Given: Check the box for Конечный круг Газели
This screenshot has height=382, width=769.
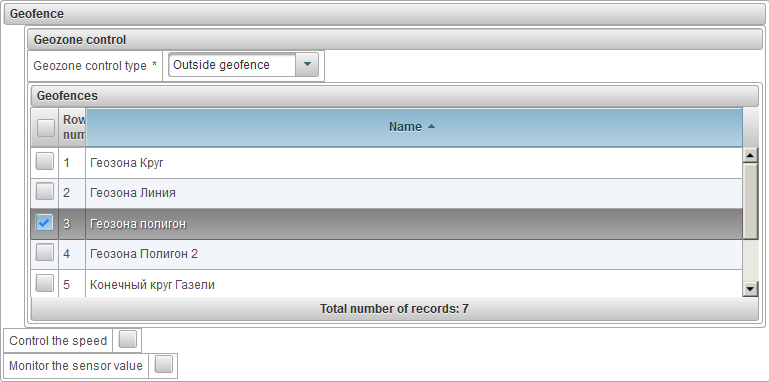Looking at the screenshot, I should (45, 283).
